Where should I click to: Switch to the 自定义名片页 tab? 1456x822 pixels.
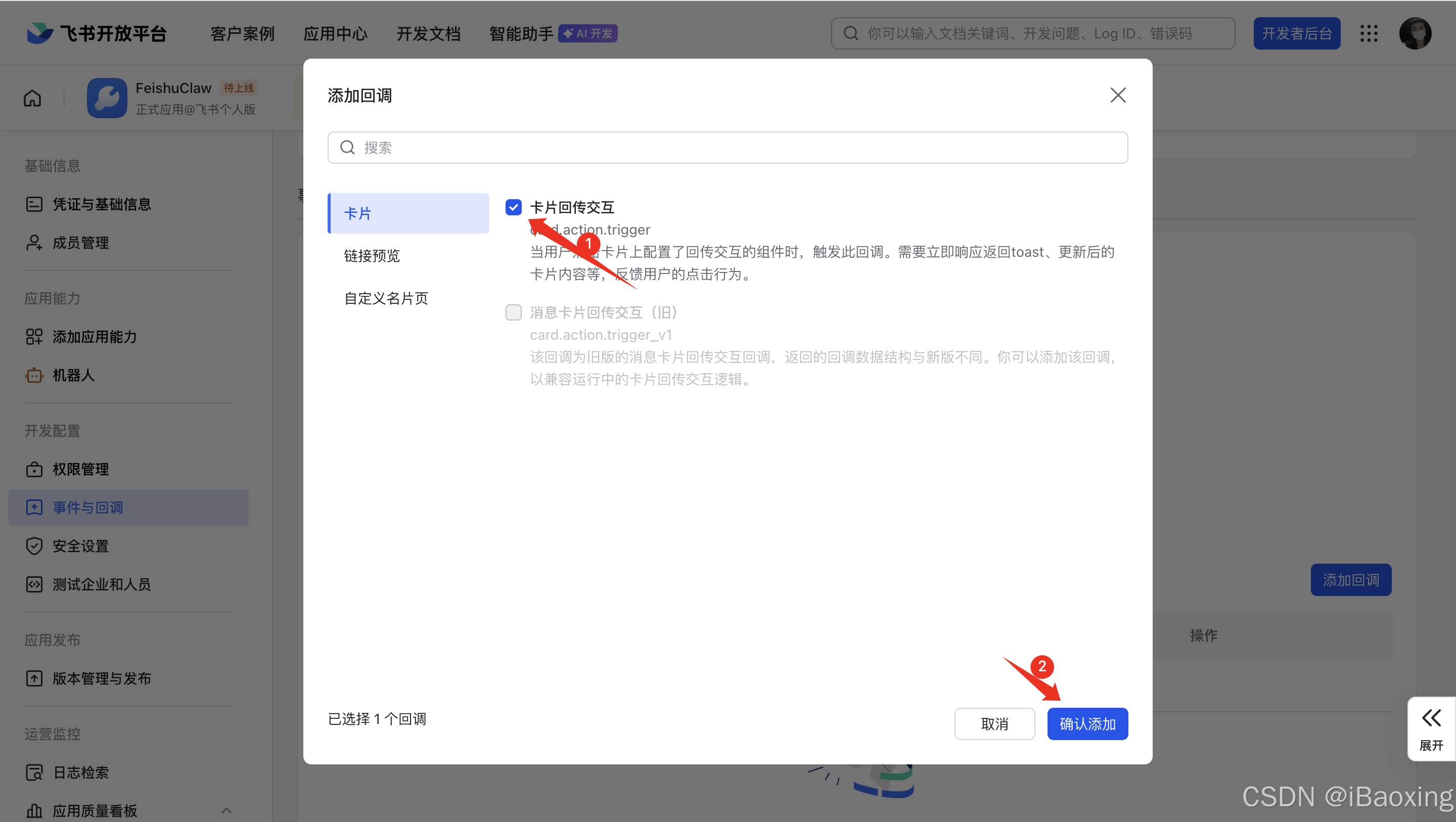(x=386, y=298)
